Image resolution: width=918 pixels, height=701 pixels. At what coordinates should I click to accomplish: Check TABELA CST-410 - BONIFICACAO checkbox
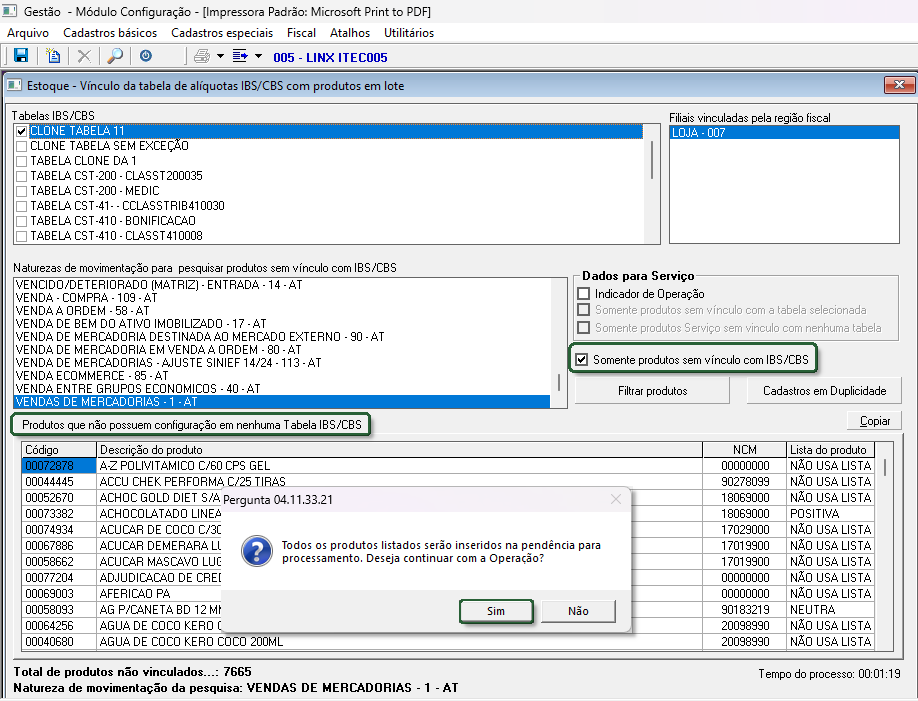point(22,221)
